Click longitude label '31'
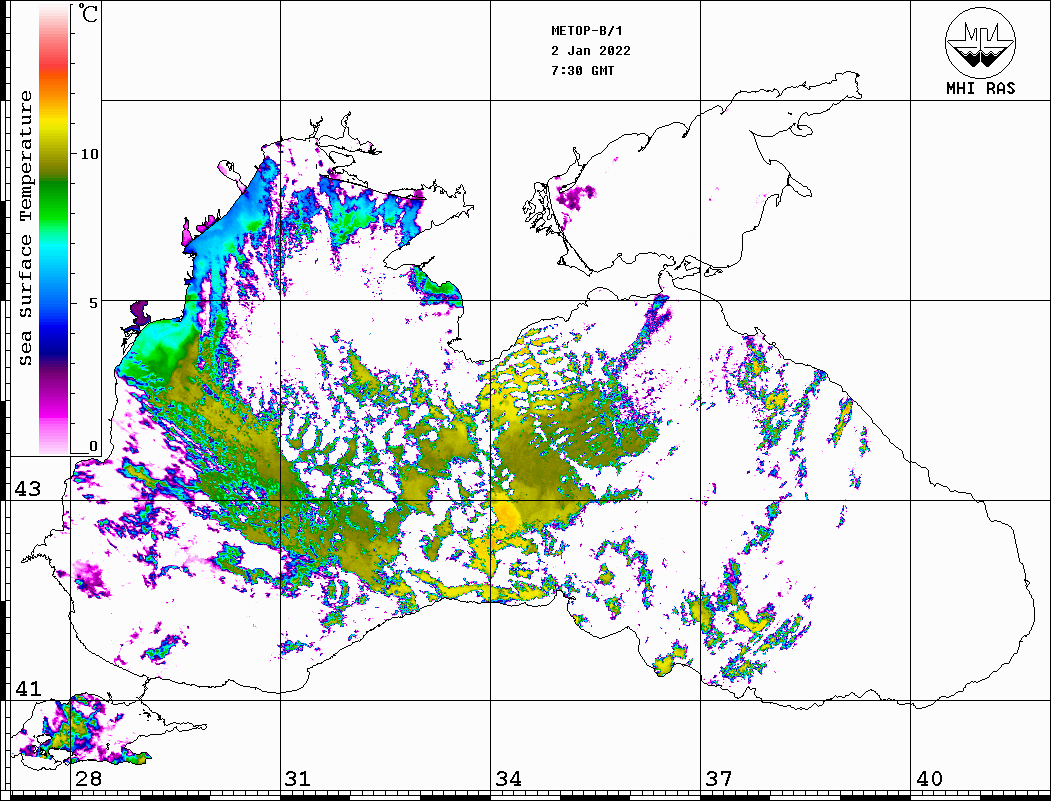Viewport: 1051px width, 801px height. (298, 778)
